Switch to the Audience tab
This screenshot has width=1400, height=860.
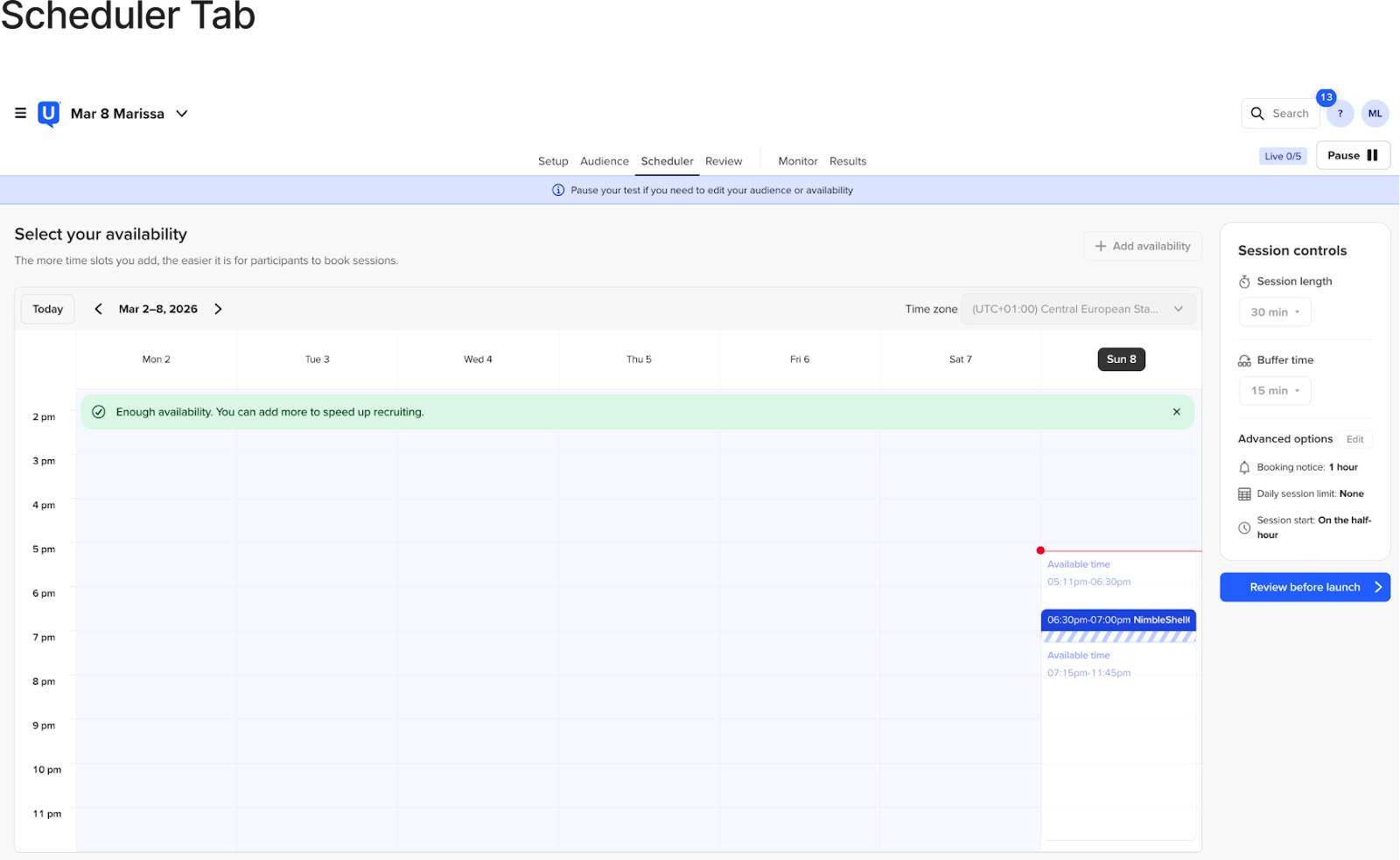(x=604, y=161)
